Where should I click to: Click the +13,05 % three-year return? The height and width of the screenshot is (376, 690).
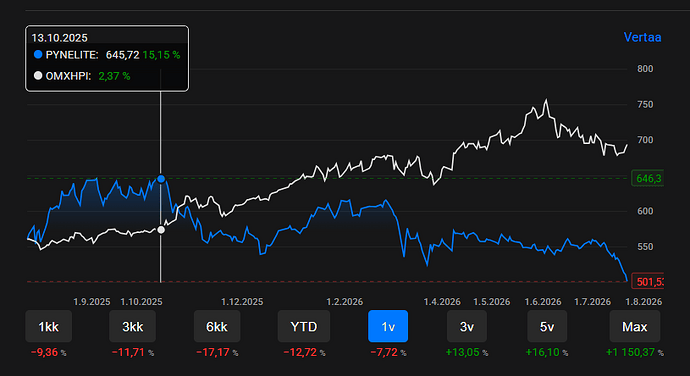(x=467, y=353)
